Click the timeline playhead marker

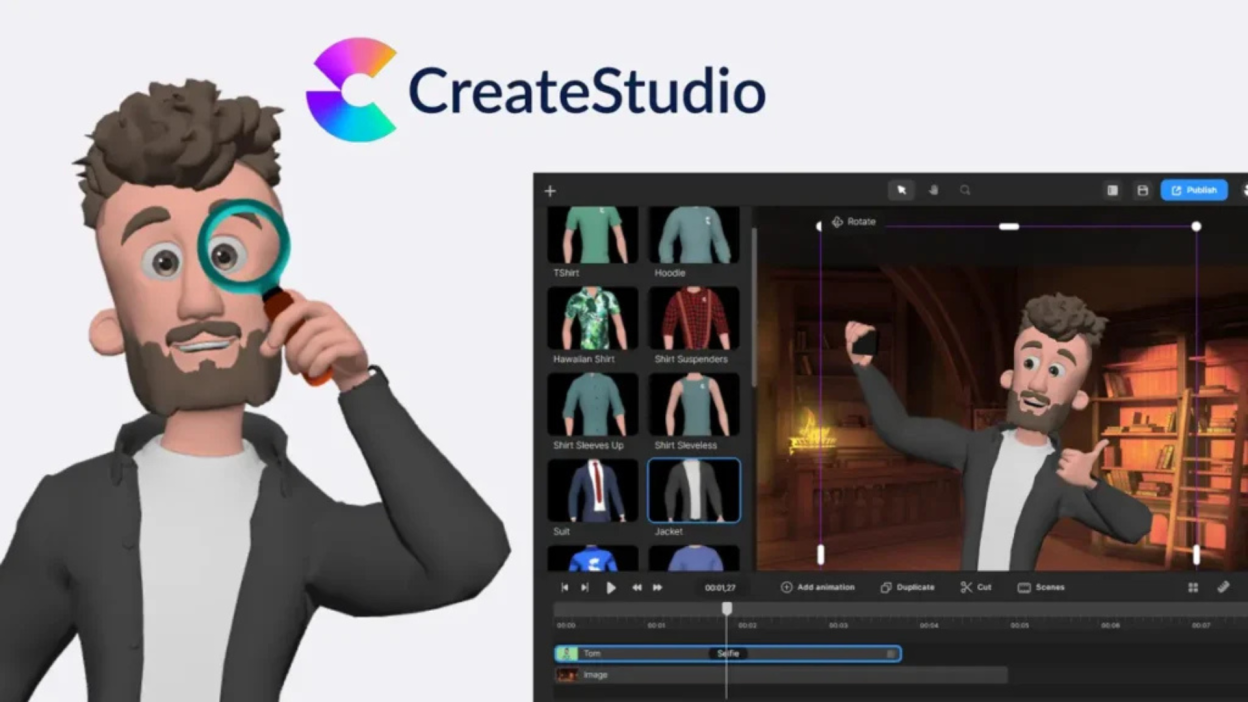(727, 608)
